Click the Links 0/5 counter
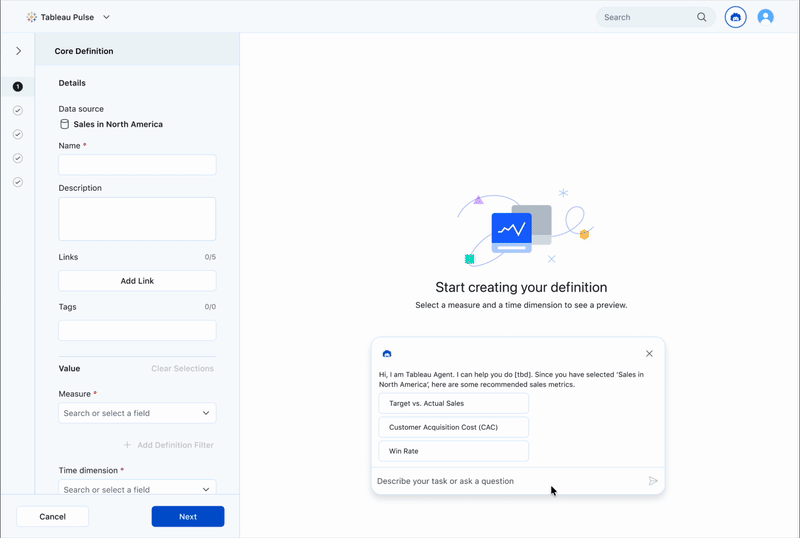800x538 pixels. pyautogui.click(x=210, y=257)
